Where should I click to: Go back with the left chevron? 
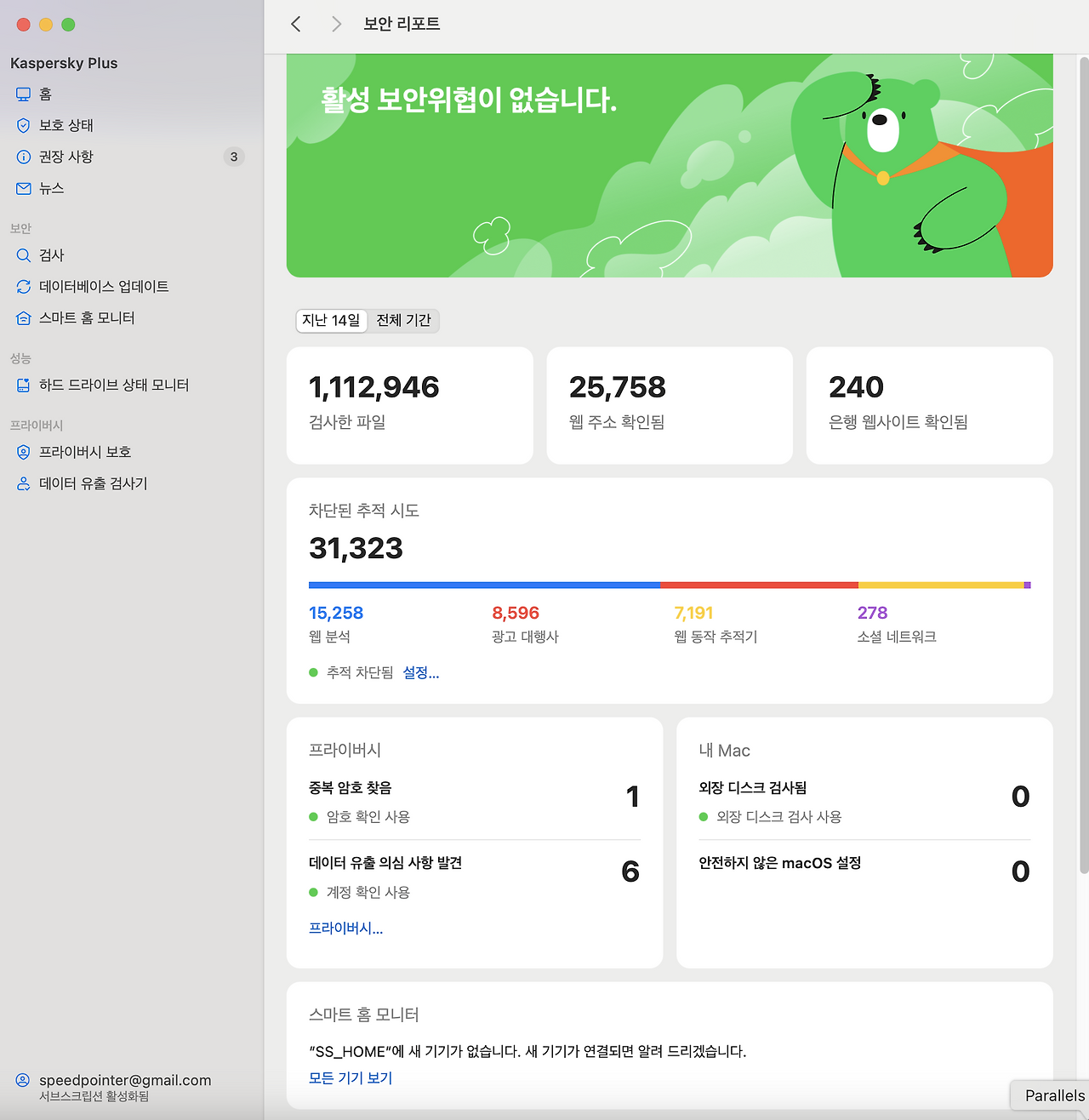pos(296,24)
